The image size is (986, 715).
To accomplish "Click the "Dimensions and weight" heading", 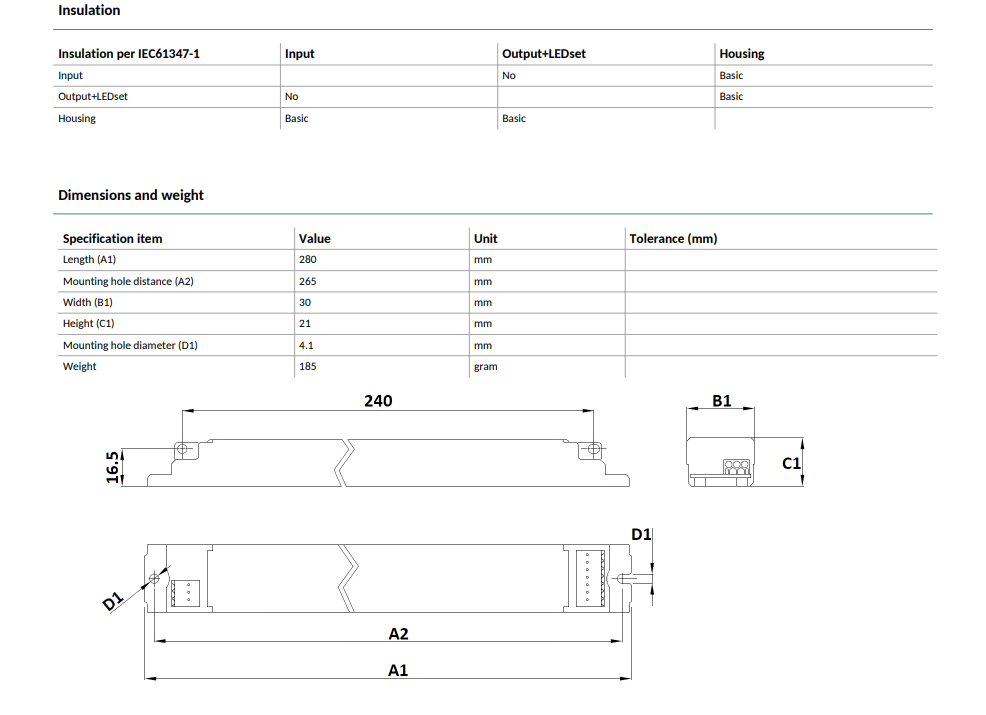I will (131, 195).
